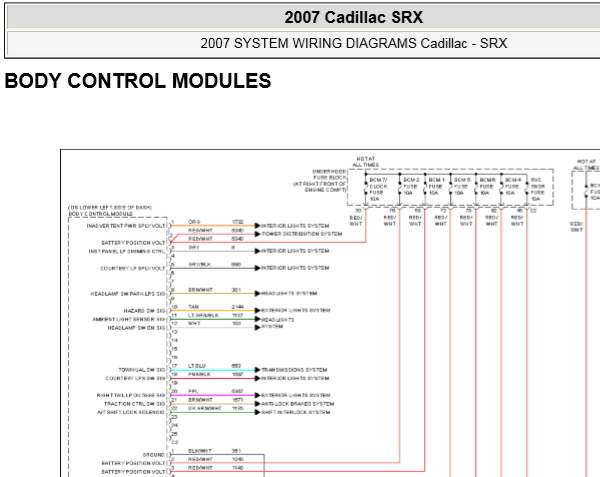The height and width of the screenshot is (477, 600).
Task: Select the "BCM 1 FUSE 10A" label
Action: [437, 186]
